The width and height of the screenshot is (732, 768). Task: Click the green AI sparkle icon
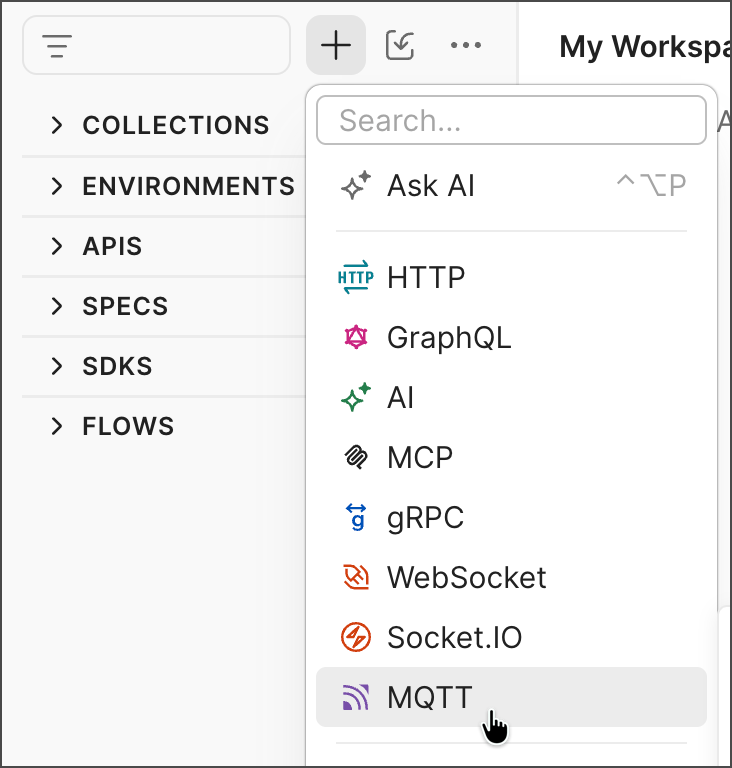356,397
